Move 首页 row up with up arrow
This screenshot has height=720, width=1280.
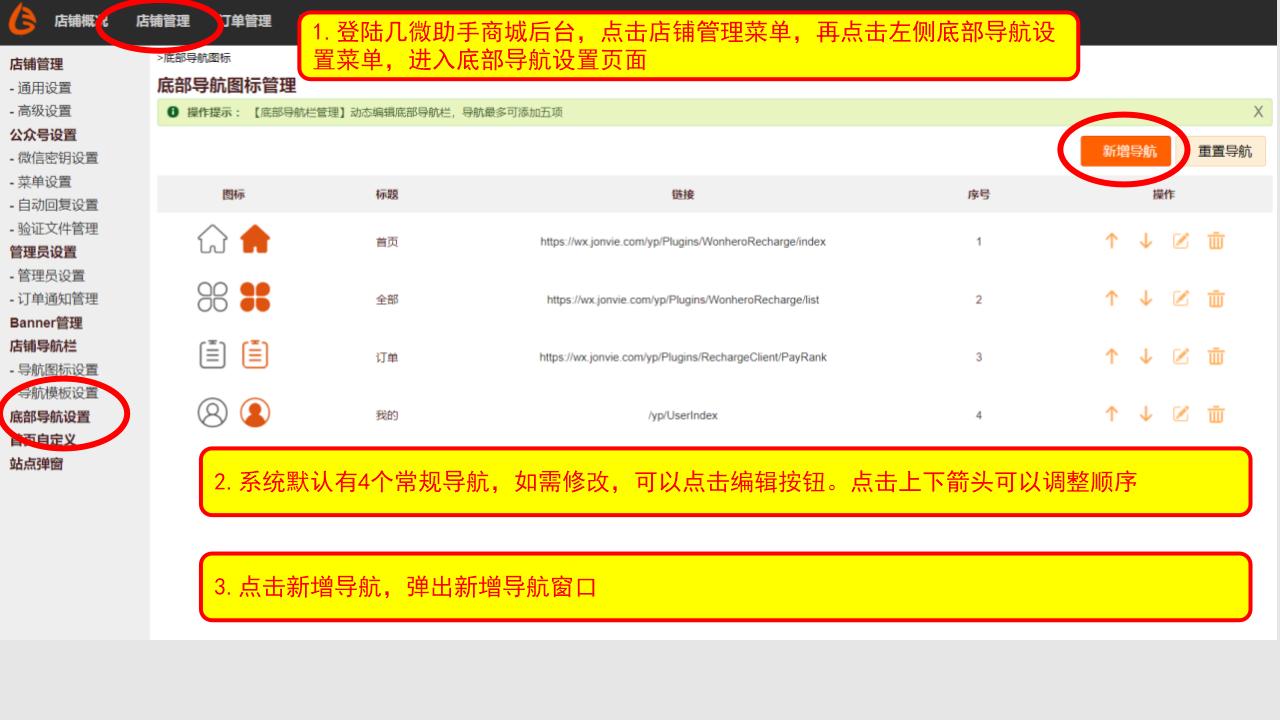1111,241
